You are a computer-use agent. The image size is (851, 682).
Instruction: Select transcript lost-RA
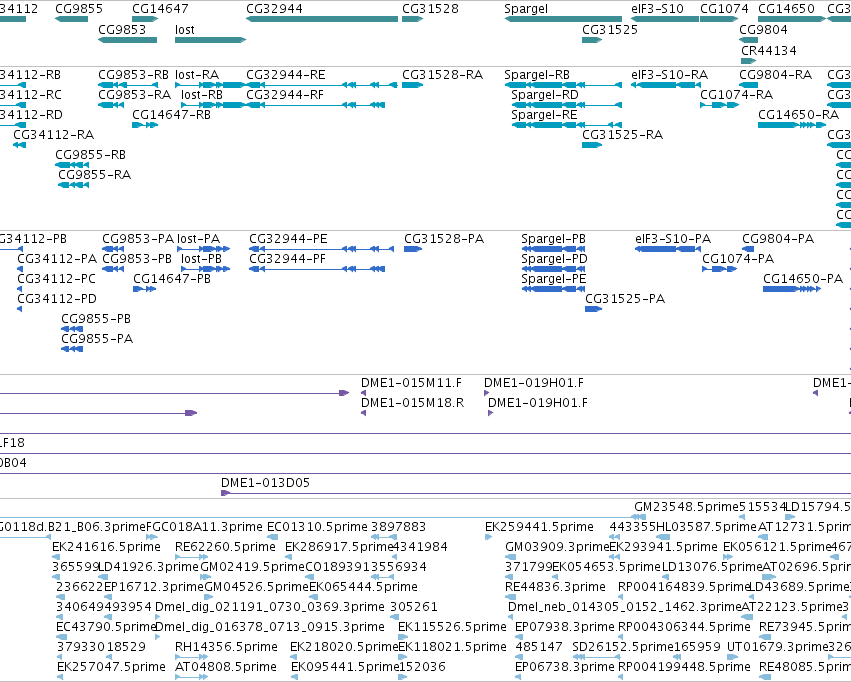[x=197, y=74]
